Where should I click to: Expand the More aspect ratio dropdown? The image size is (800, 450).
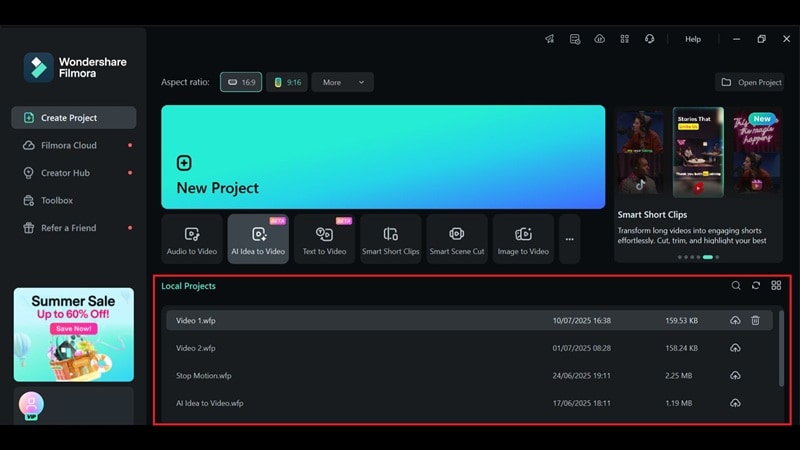(x=342, y=82)
